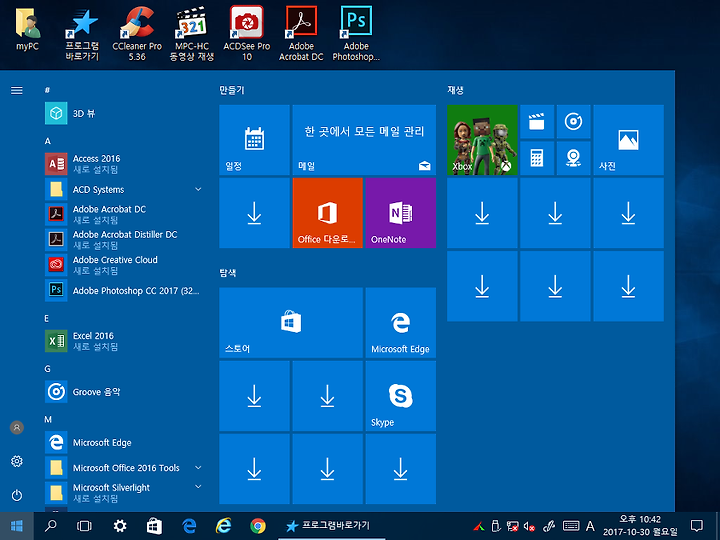Expand Microsoft Office 2016 Tools folder chevron
720x540 pixels.
point(198,467)
